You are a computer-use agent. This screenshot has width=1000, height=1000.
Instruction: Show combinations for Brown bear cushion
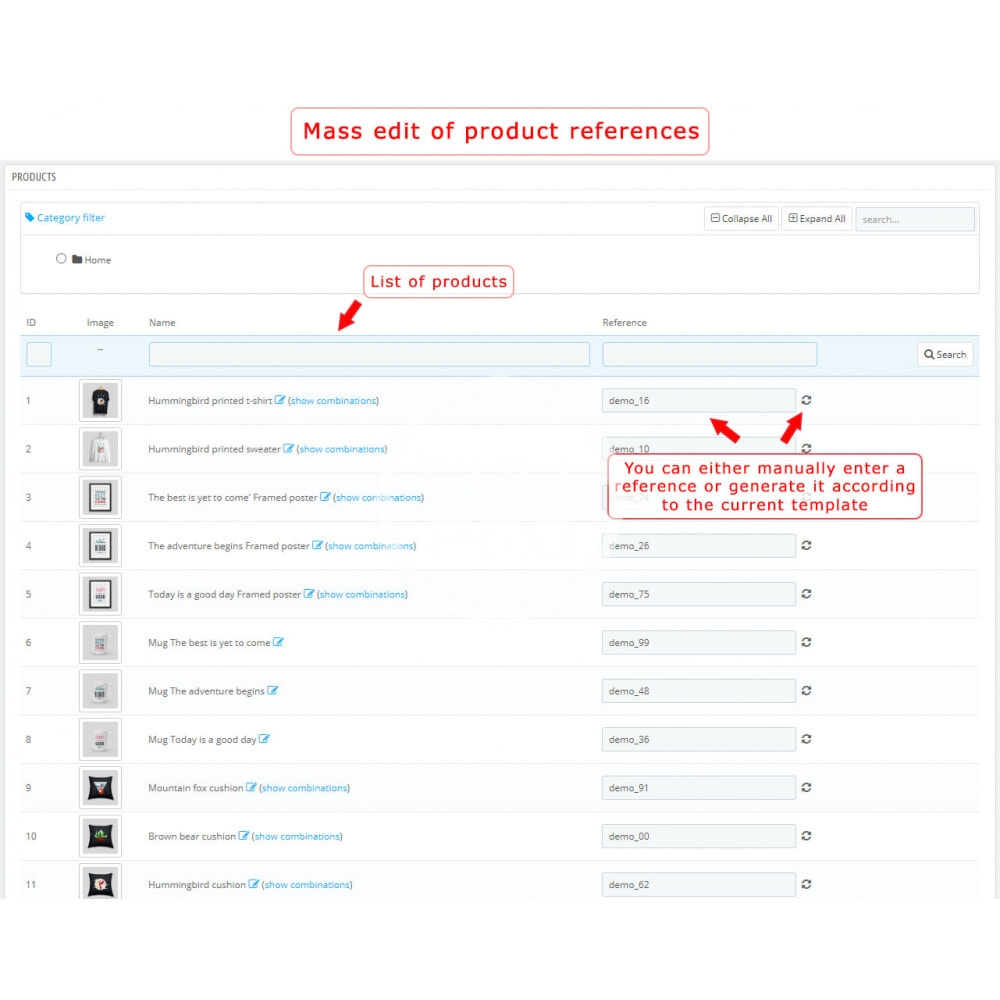[x=297, y=836]
